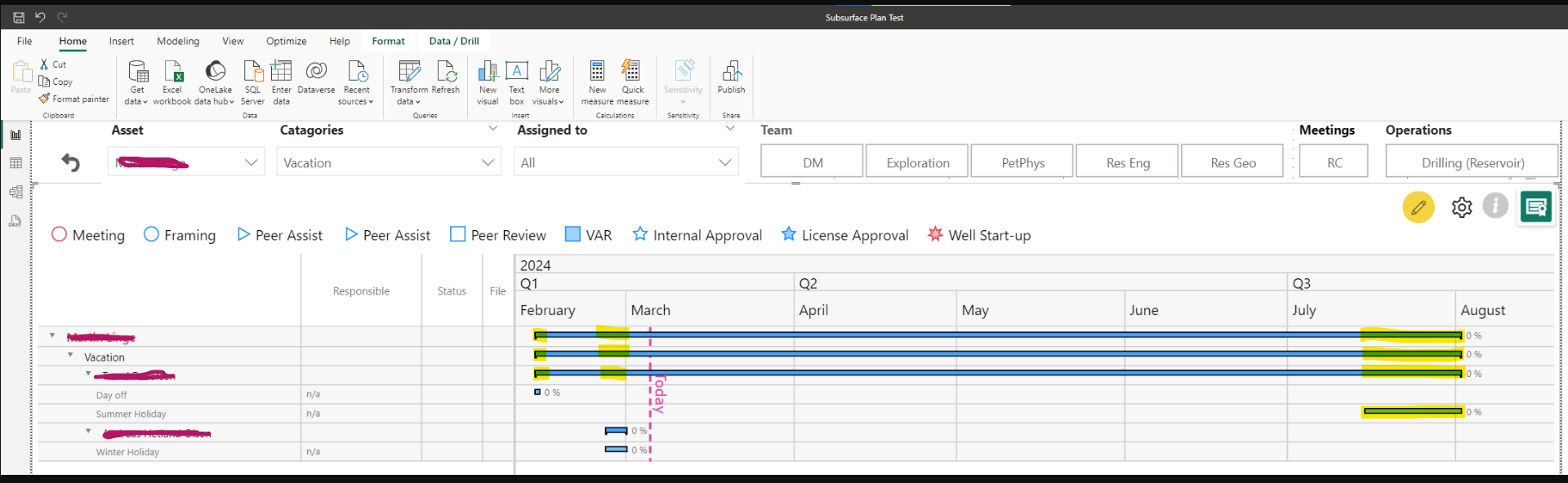Select the Res Eng team button
The width and height of the screenshot is (1568, 483).
[1127, 162]
